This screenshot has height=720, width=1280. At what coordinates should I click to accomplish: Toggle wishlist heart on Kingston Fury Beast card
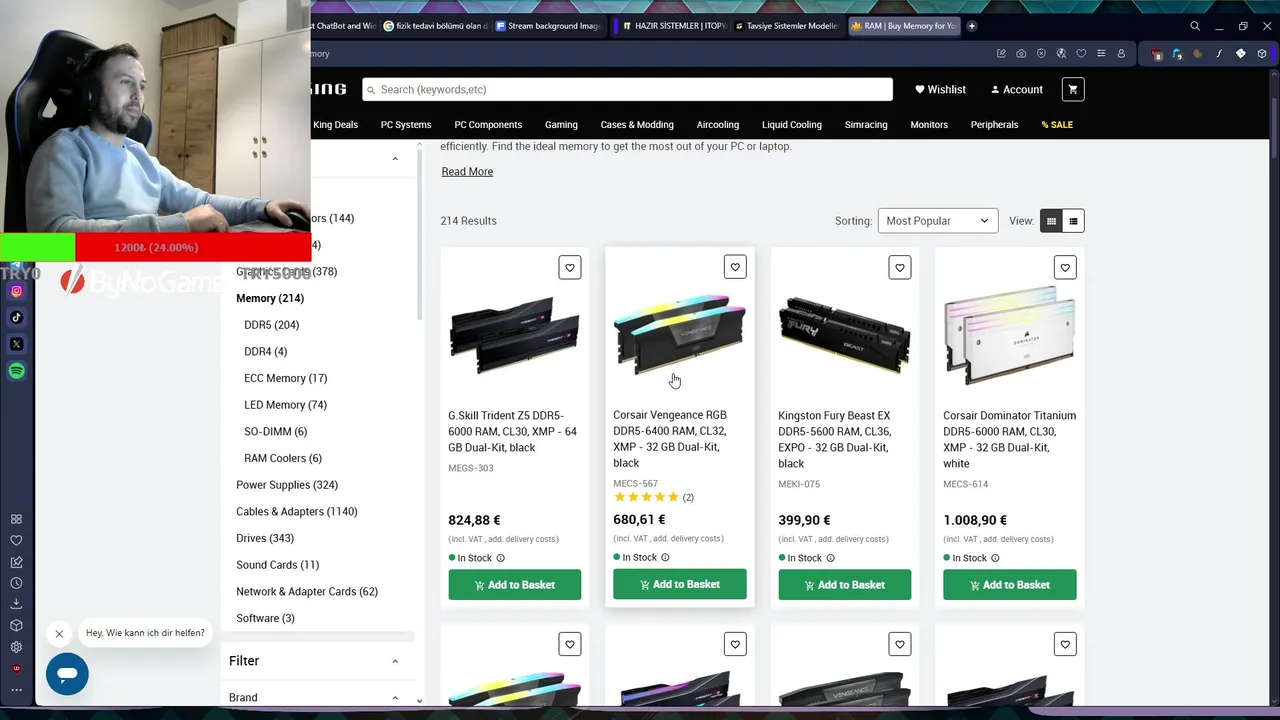tap(900, 267)
